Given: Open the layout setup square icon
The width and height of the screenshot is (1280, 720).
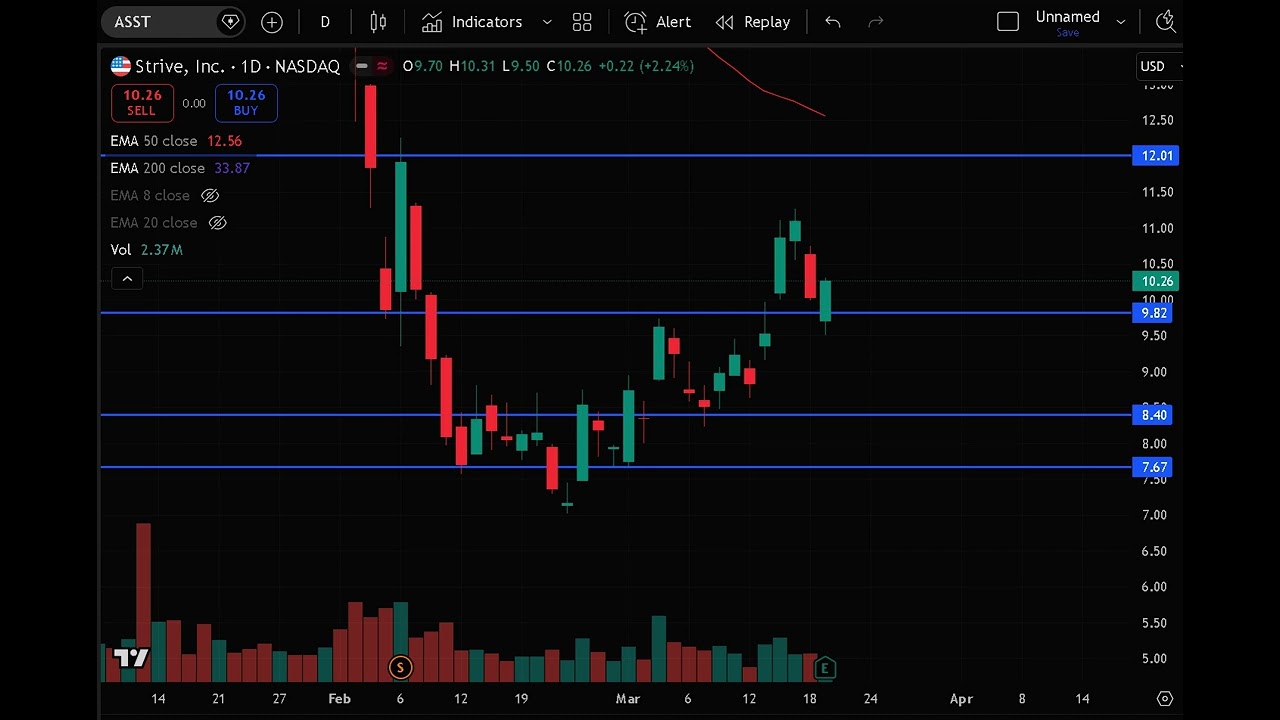Looking at the screenshot, I should [x=1008, y=21].
